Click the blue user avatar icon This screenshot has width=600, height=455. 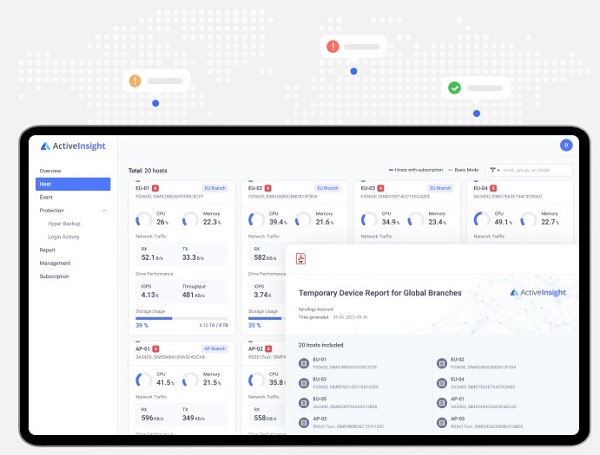click(x=565, y=145)
